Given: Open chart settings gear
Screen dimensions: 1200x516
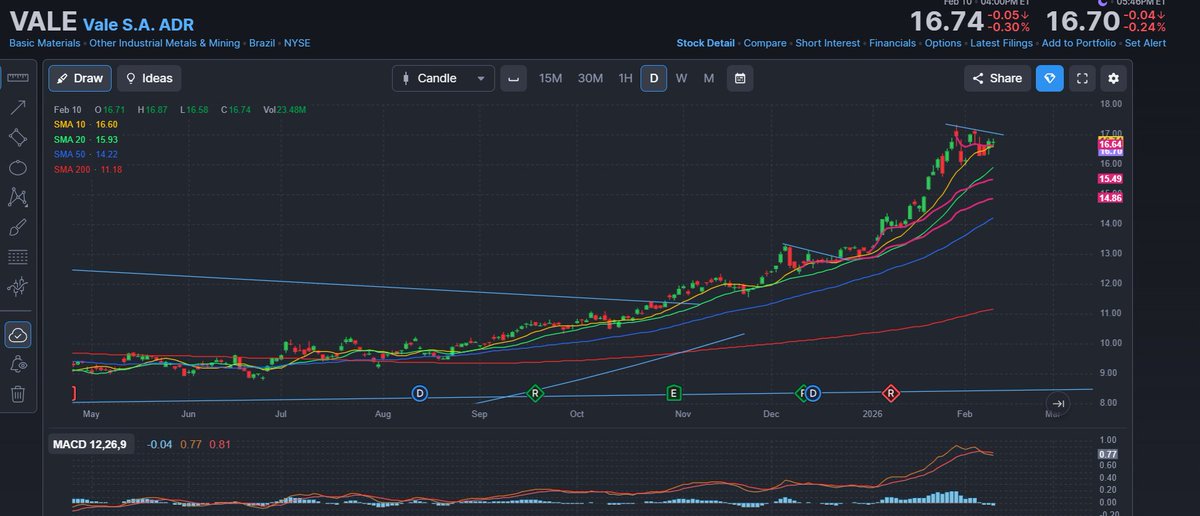Looking at the screenshot, I should (1113, 78).
